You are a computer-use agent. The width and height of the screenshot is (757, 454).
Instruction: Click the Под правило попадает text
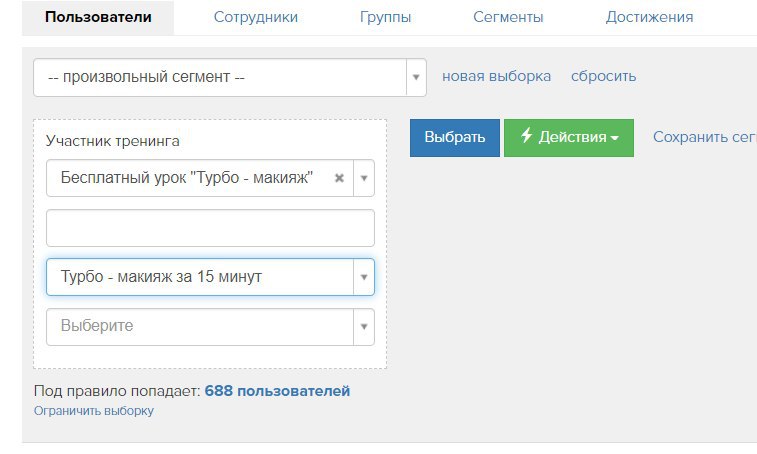[x=117, y=391]
